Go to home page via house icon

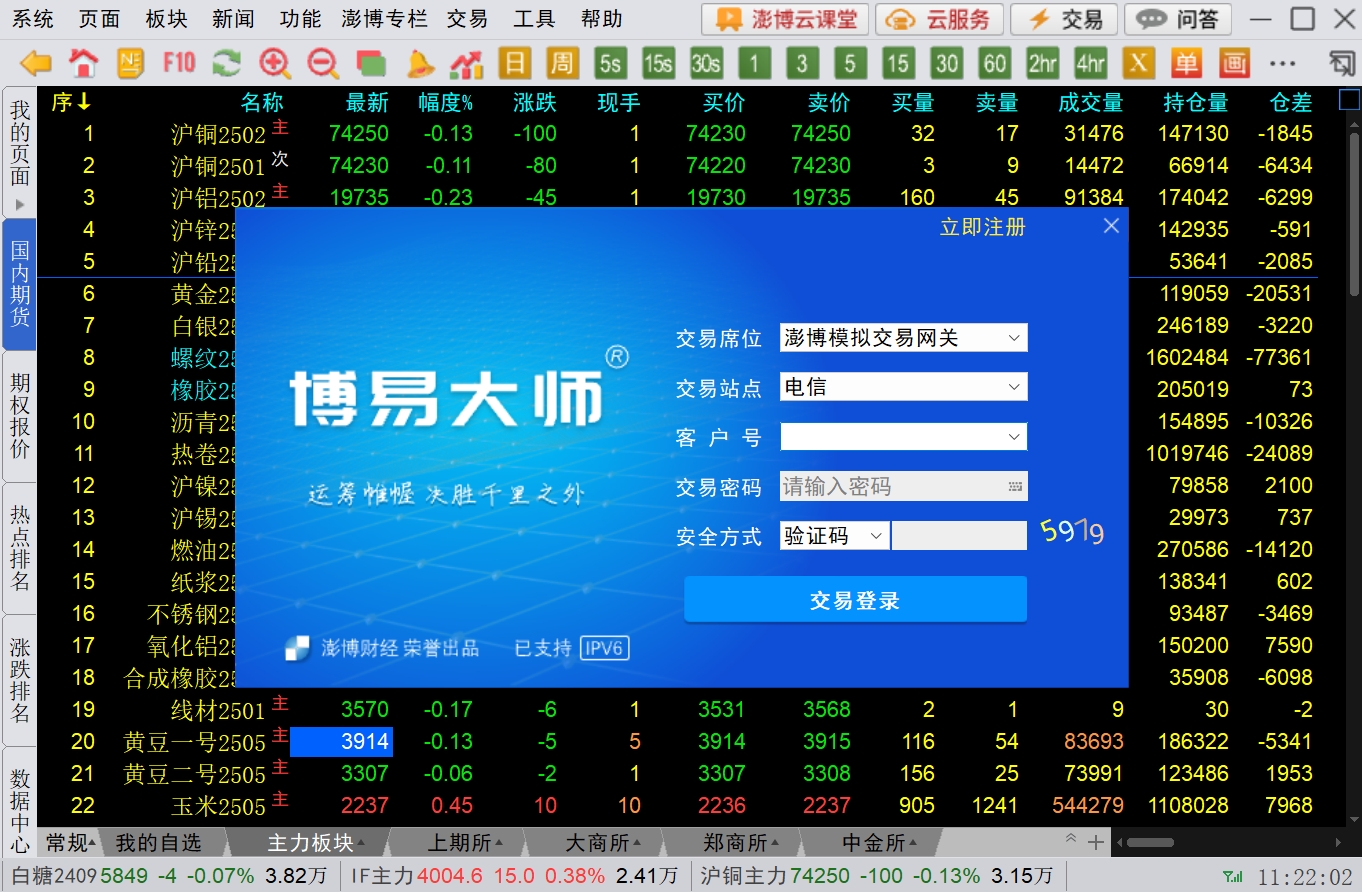point(84,64)
